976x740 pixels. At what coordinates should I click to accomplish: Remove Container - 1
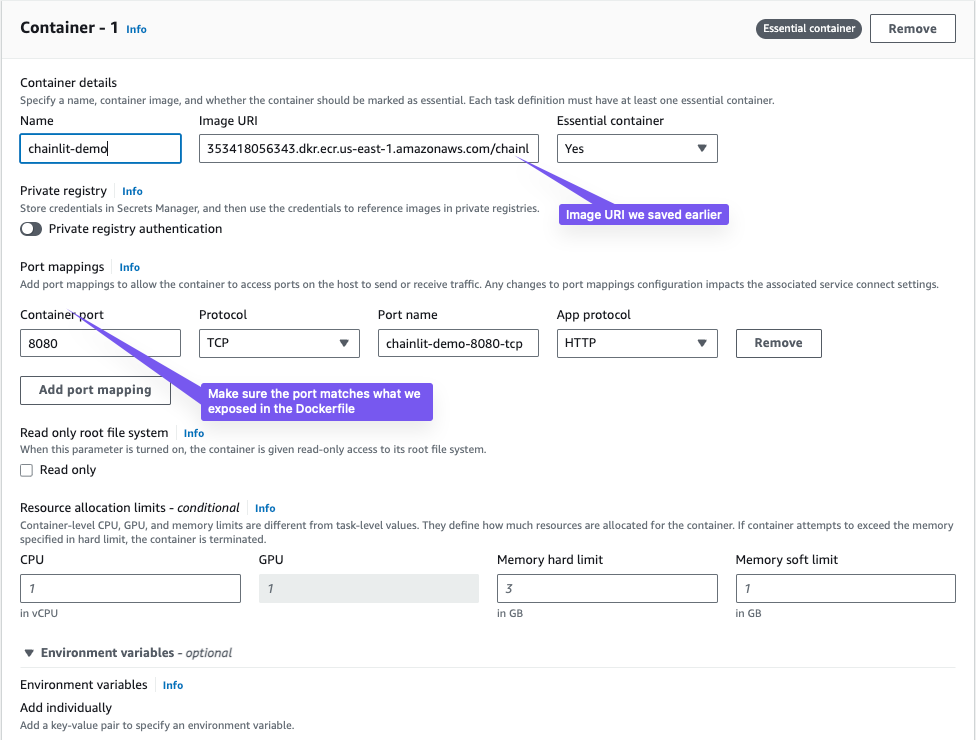click(x=912, y=28)
